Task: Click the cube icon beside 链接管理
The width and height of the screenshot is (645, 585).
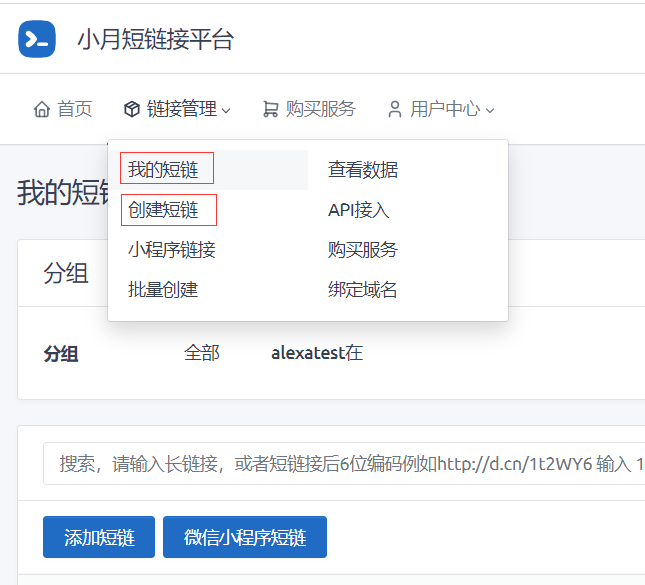Action: coord(132,109)
